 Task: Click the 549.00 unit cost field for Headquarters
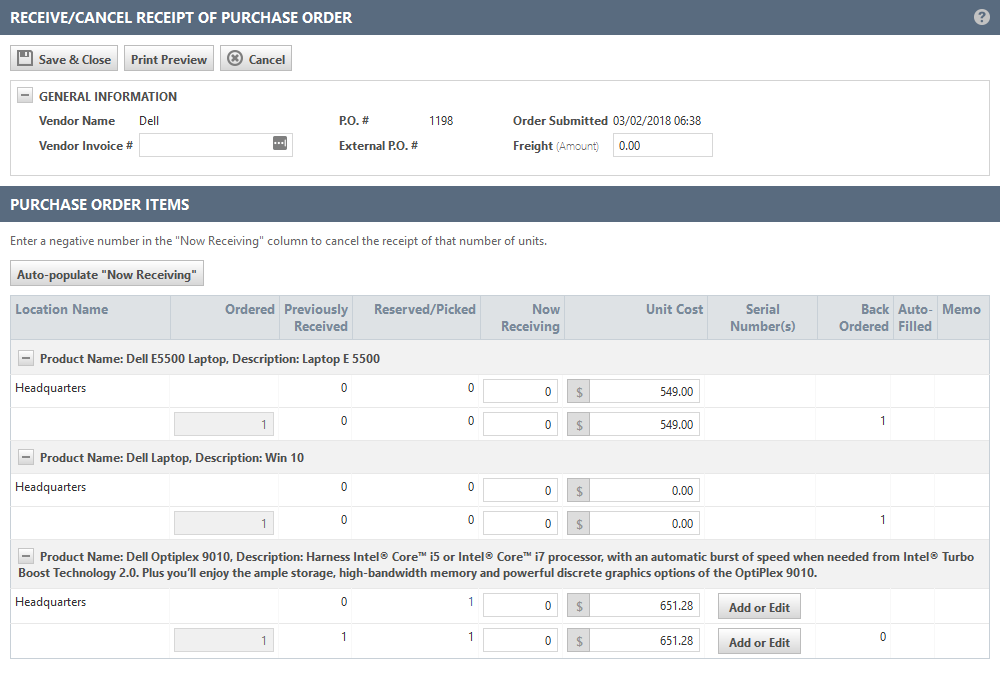pos(644,392)
